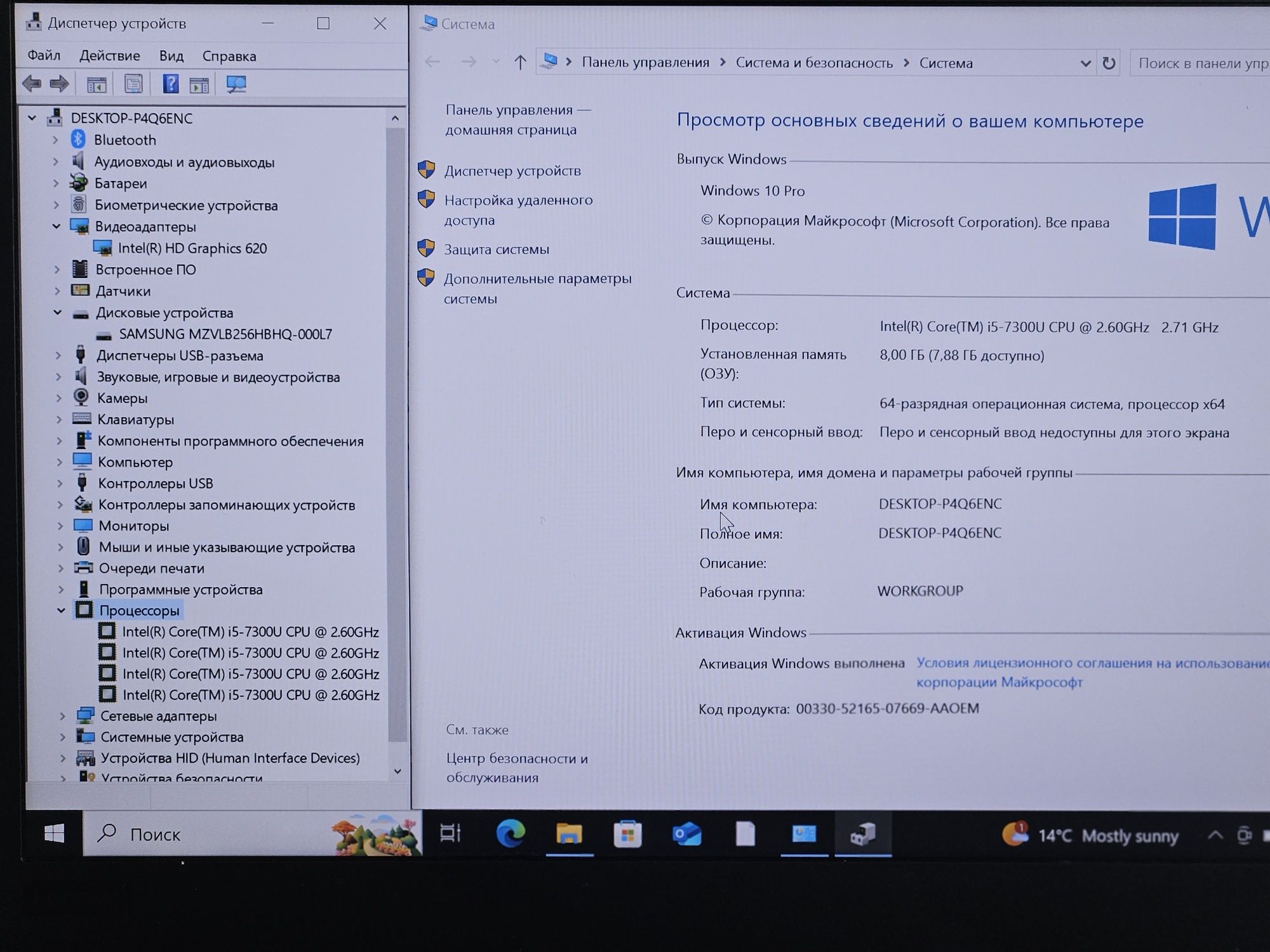Collapse the Дисковые устройства node
This screenshot has height=952, width=1270.
[57, 312]
